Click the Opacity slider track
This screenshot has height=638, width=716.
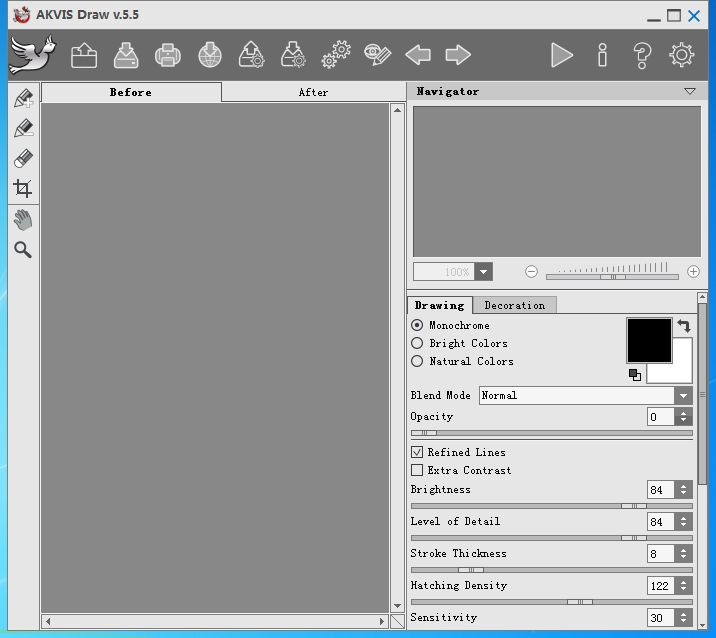(552, 433)
